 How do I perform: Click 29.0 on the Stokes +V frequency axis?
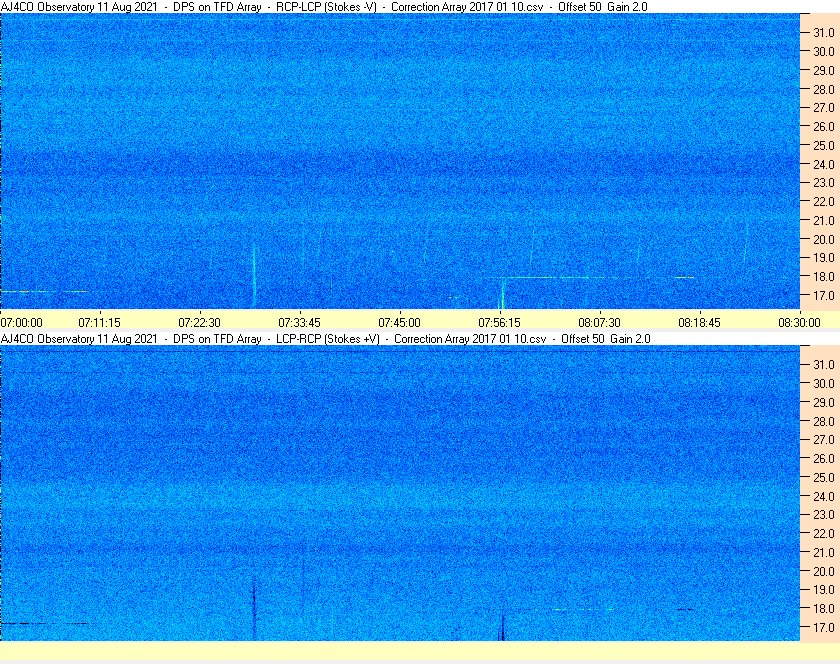pyautogui.click(x=824, y=402)
